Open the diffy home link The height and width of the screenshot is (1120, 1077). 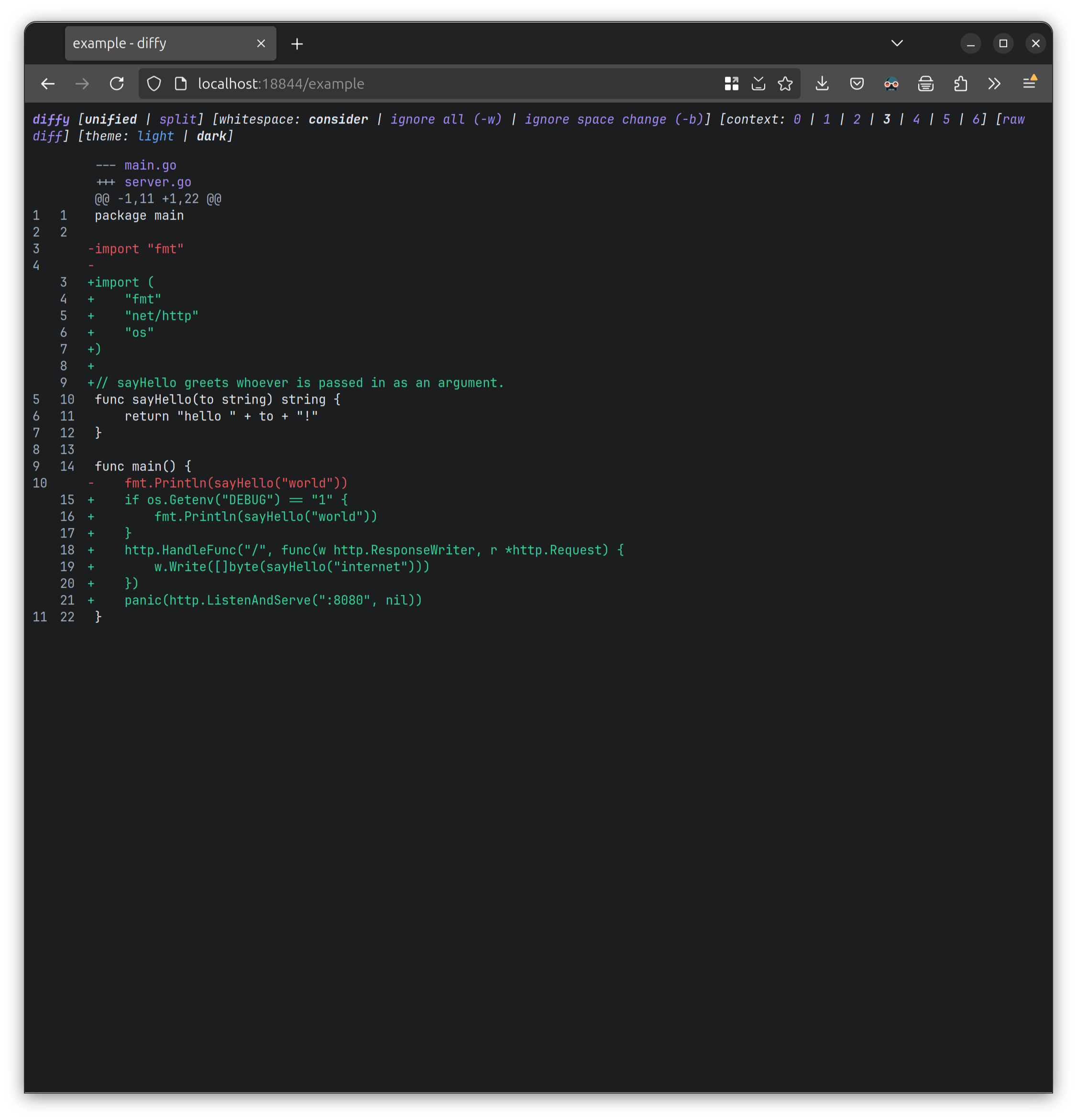click(51, 120)
